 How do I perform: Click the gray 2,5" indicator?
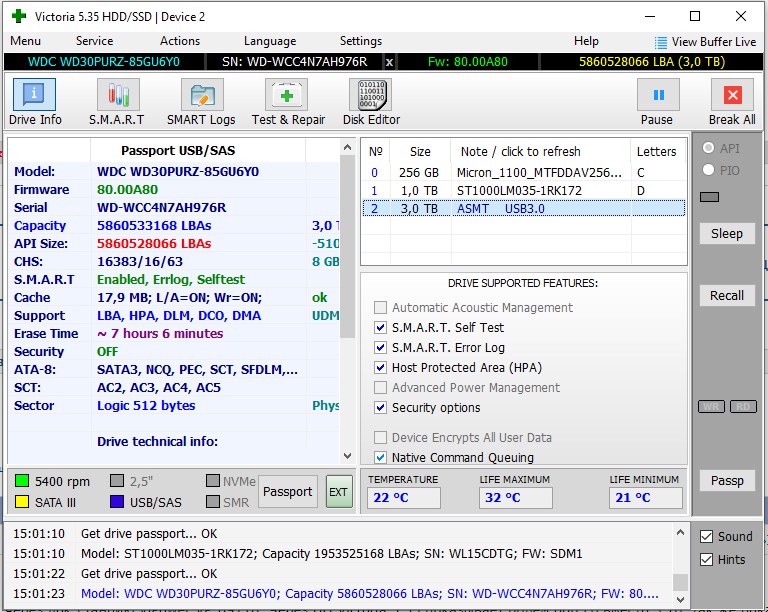pyautogui.click(x=117, y=481)
